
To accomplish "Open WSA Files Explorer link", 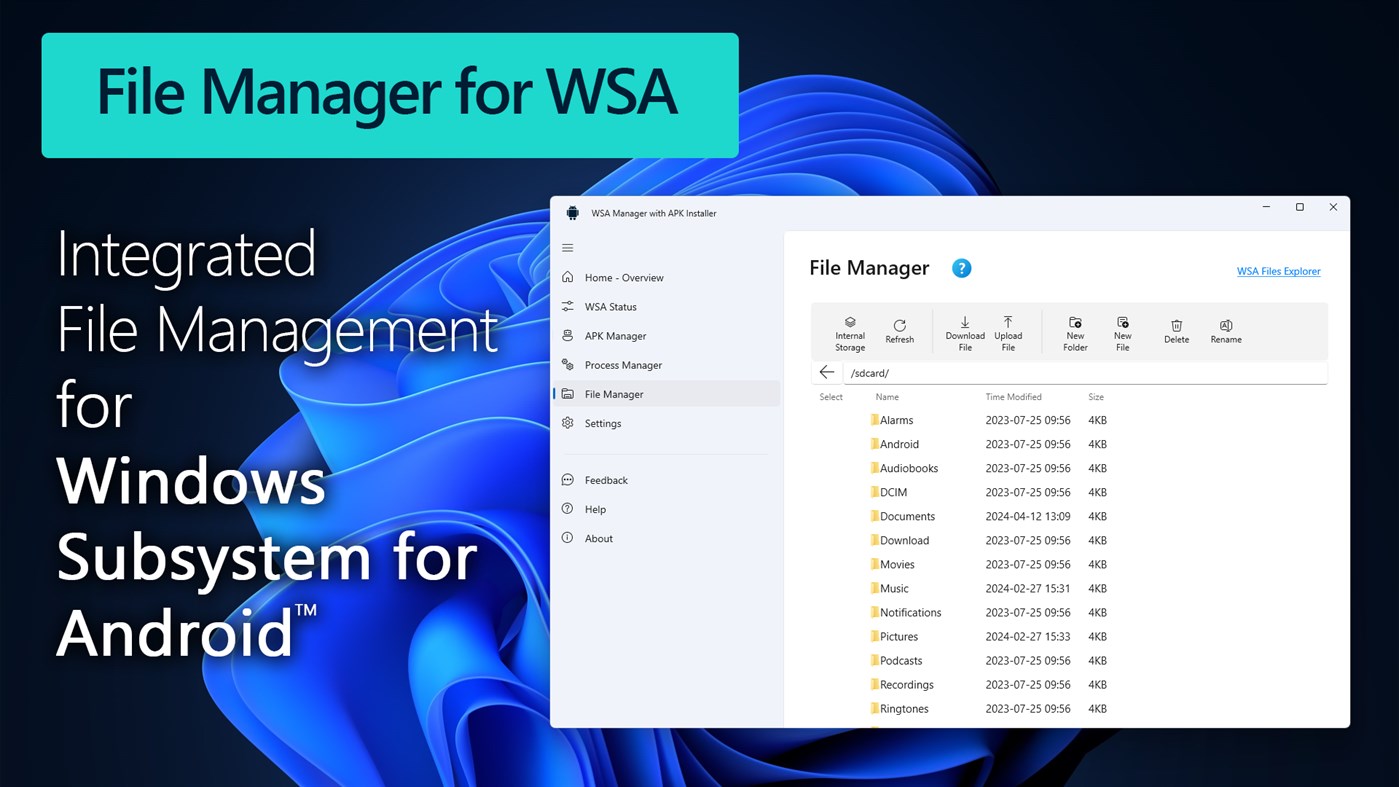I will [x=1278, y=271].
